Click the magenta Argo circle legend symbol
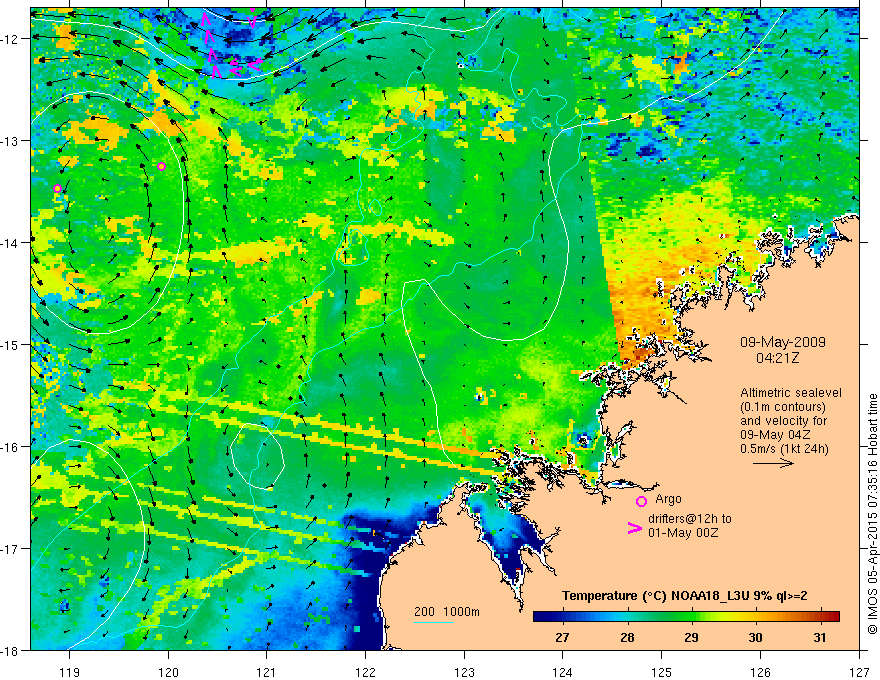 coord(641,501)
